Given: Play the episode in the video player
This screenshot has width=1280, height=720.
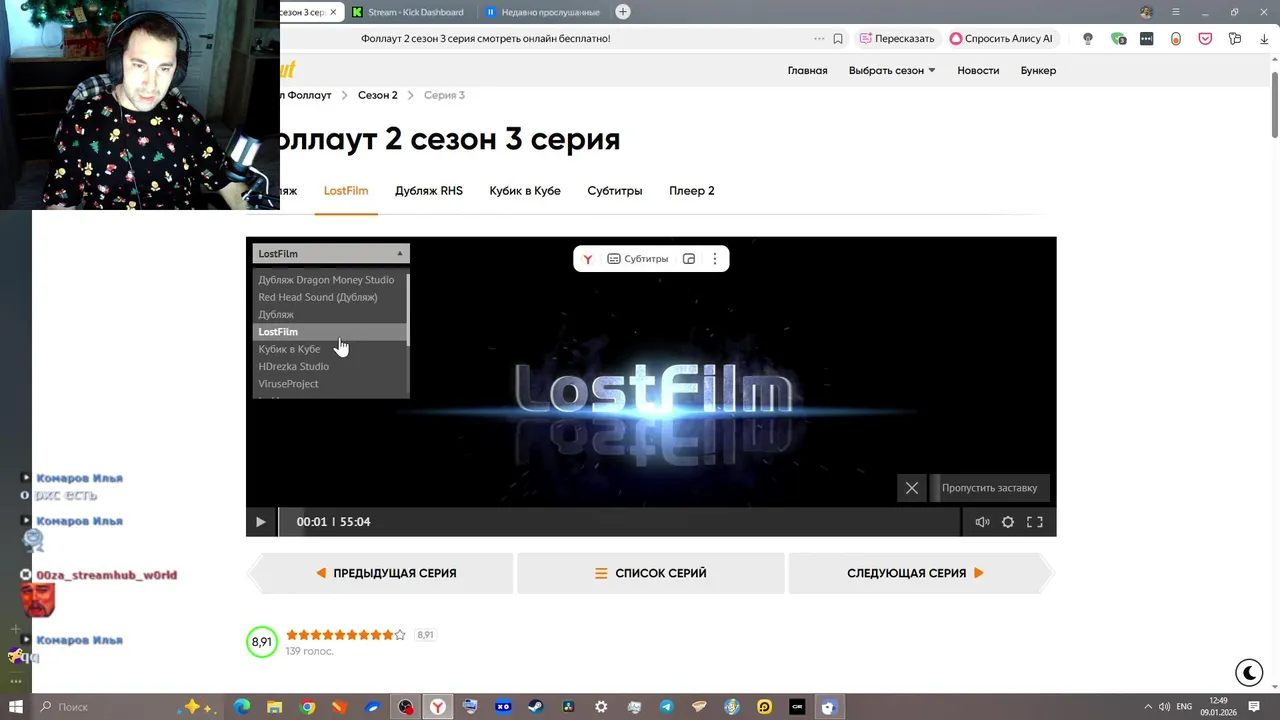Looking at the screenshot, I should point(260,521).
